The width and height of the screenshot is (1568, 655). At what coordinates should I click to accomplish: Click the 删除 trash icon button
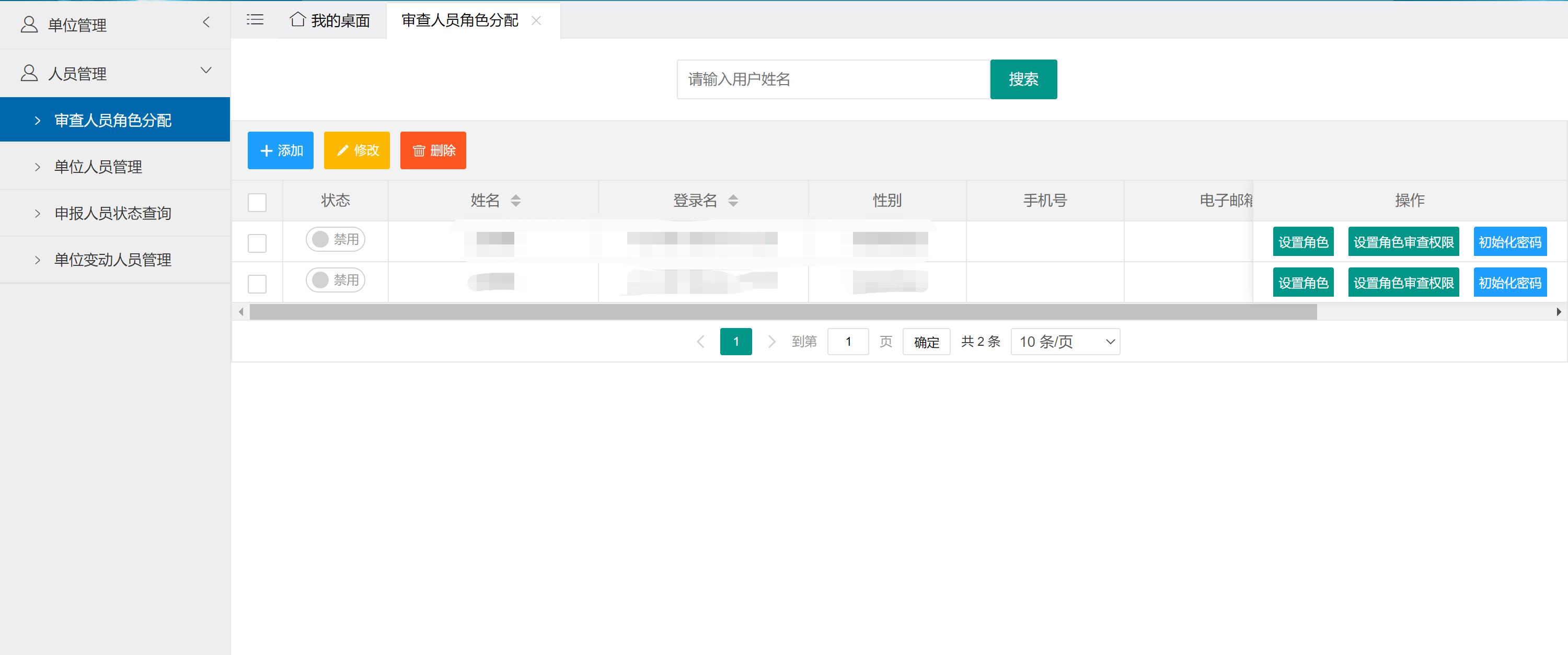coord(419,150)
